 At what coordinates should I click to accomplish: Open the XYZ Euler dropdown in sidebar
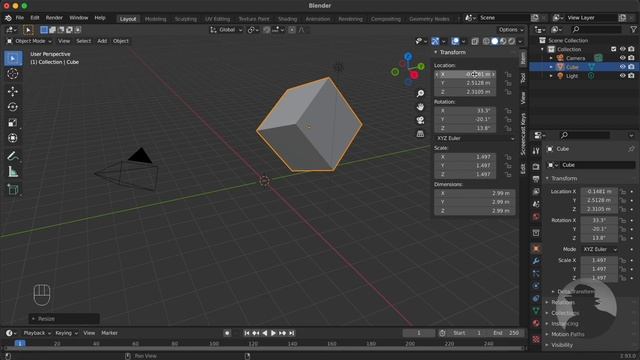point(475,138)
